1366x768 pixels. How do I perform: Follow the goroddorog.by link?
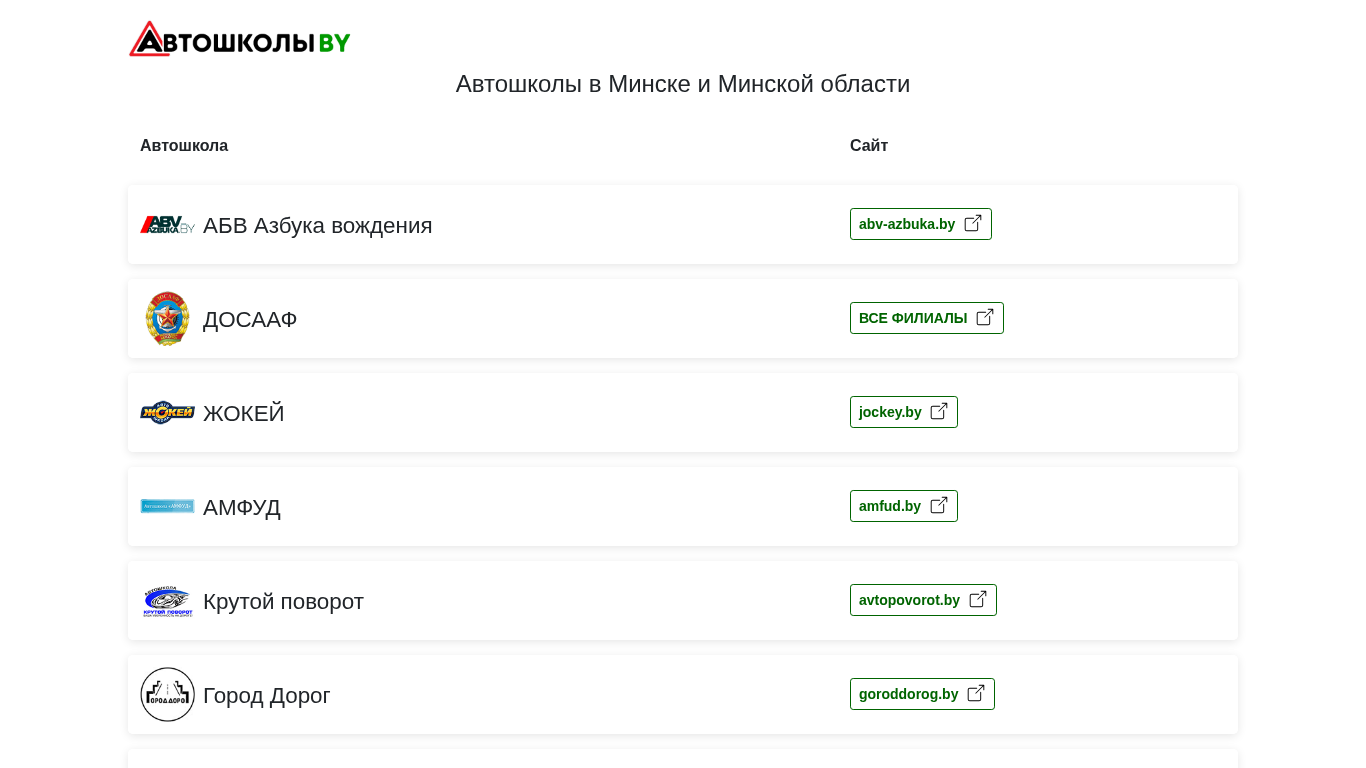[x=908, y=694]
